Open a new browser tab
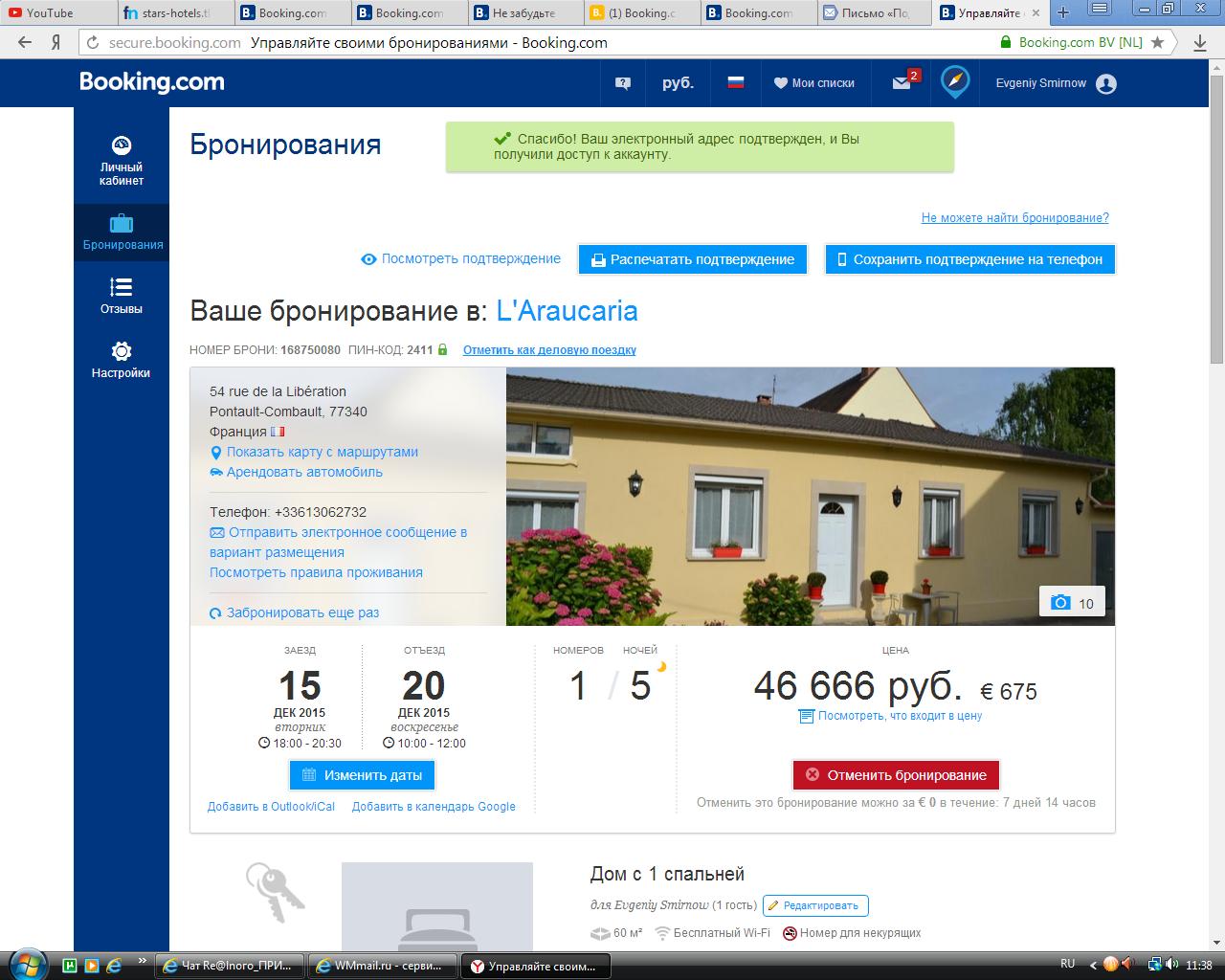 point(1063,13)
